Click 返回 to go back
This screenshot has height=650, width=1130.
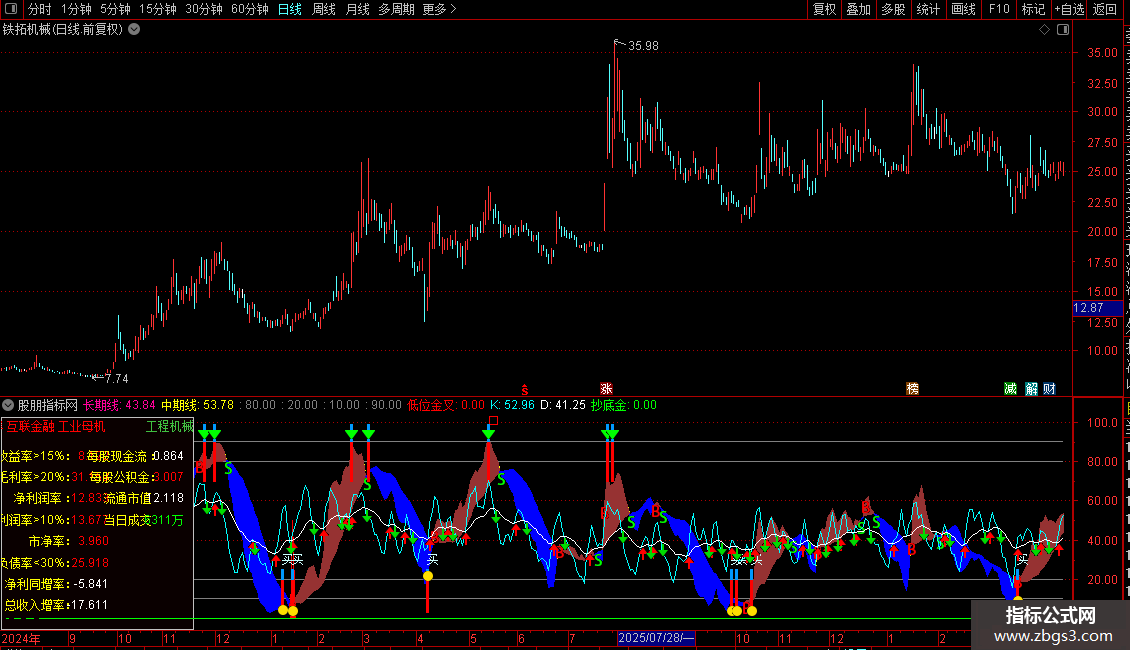pos(1105,9)
